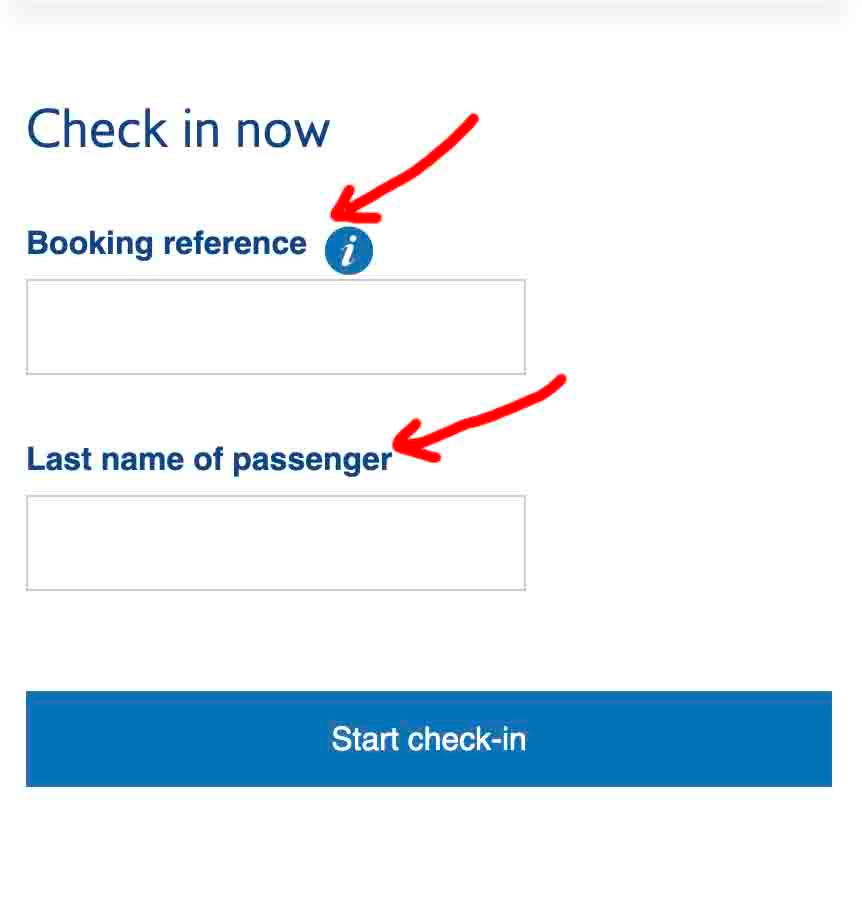862x916 pixels.
Task: Click the 'Check in now' heading
Action: click(x=179, y=128)
